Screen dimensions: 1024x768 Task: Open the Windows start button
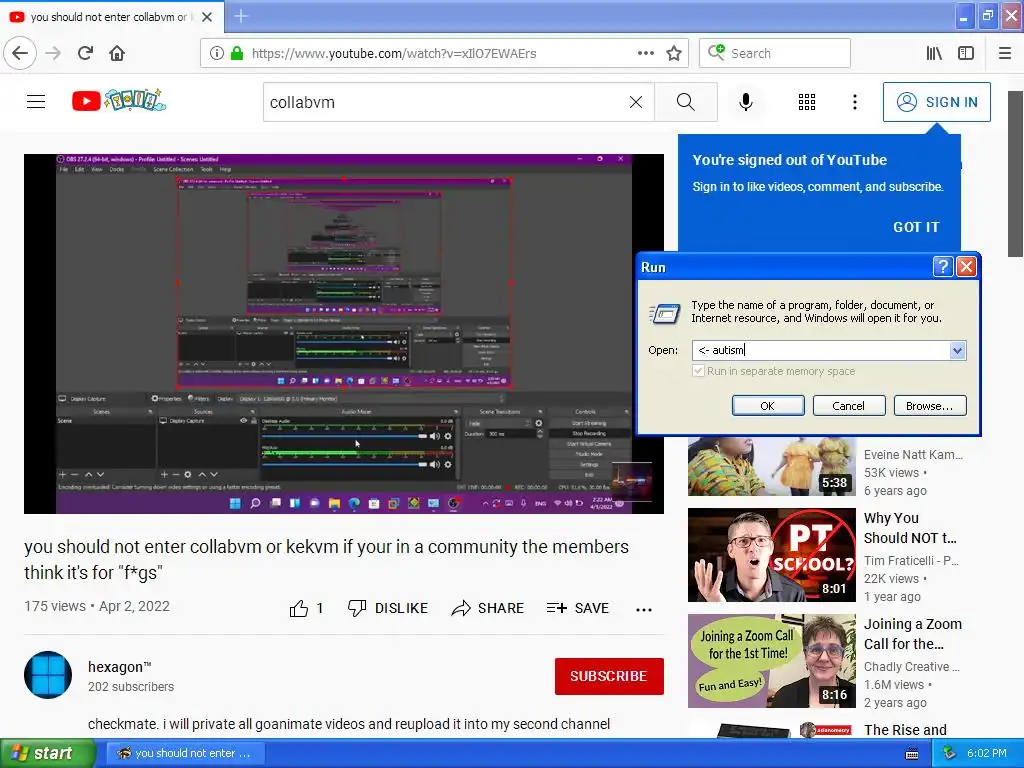click(x=47, y=753)
